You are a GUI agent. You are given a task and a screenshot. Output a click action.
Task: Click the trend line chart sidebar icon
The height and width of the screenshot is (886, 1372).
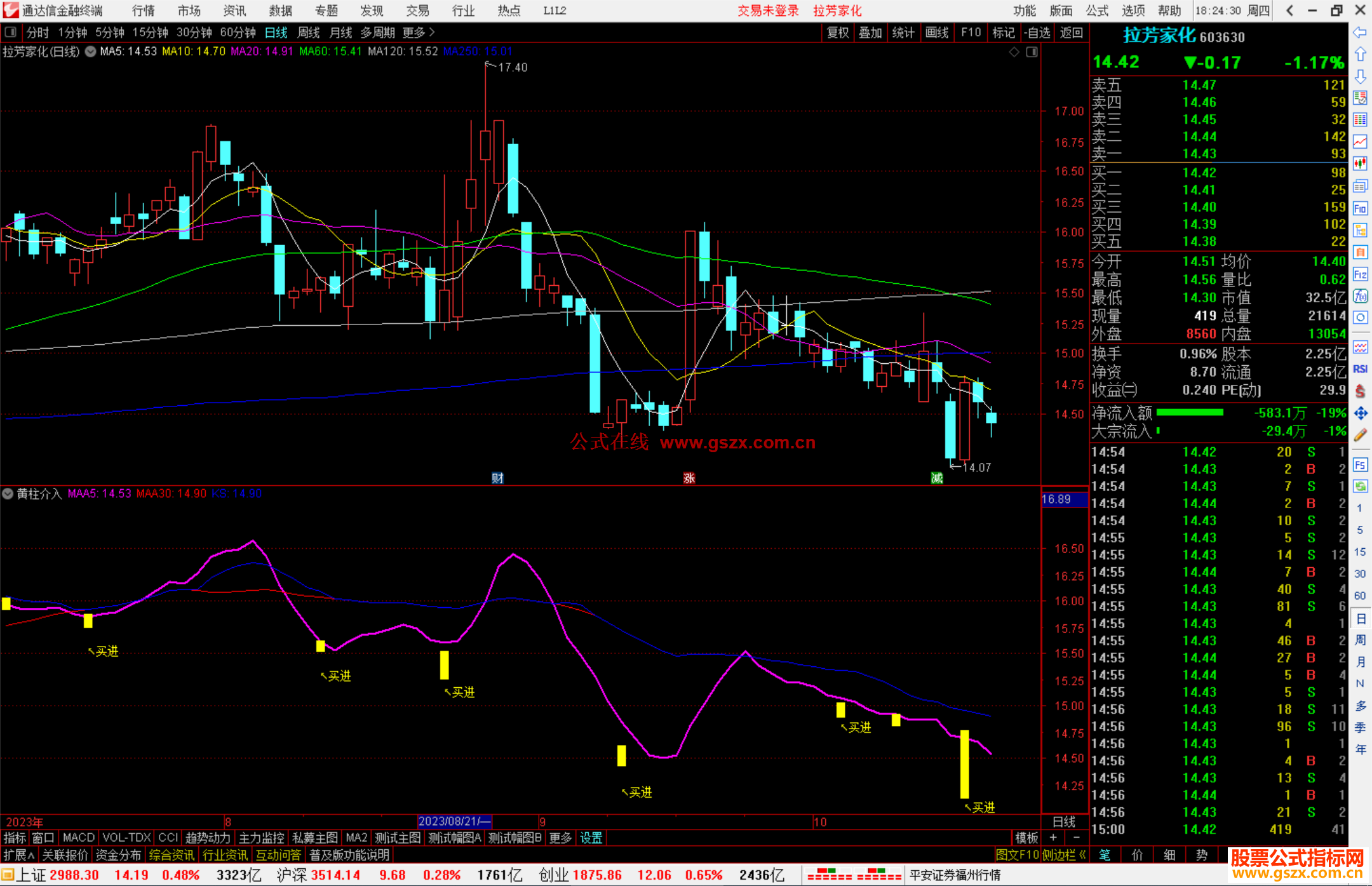pos(1360,142)
